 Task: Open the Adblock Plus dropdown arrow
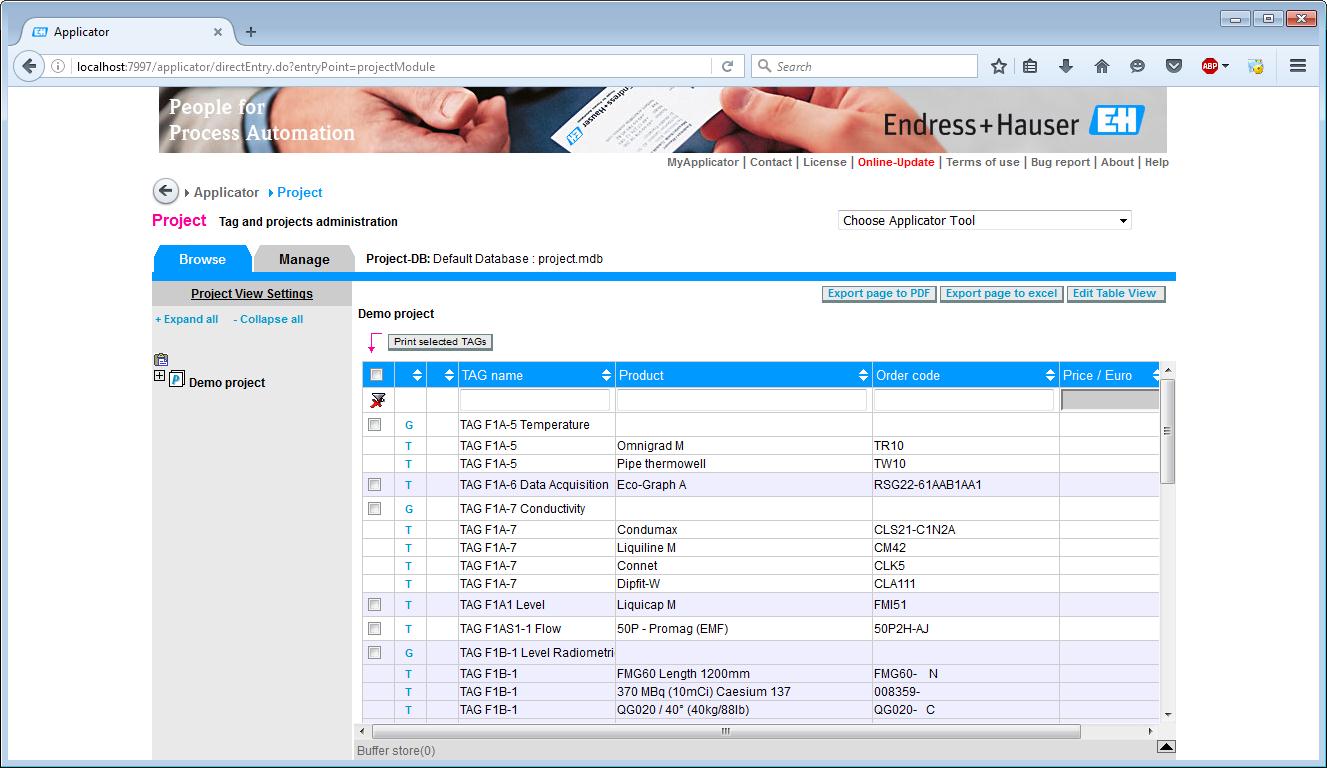pos(1225,66)
